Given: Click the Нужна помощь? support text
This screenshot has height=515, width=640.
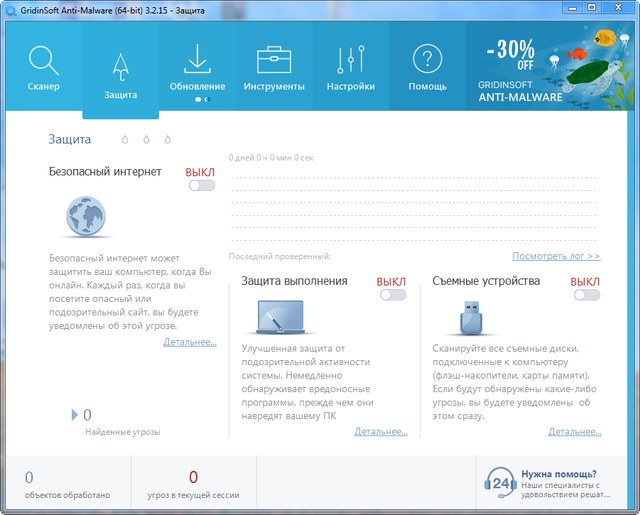Looking at the screenshot, I should (559, 474).
